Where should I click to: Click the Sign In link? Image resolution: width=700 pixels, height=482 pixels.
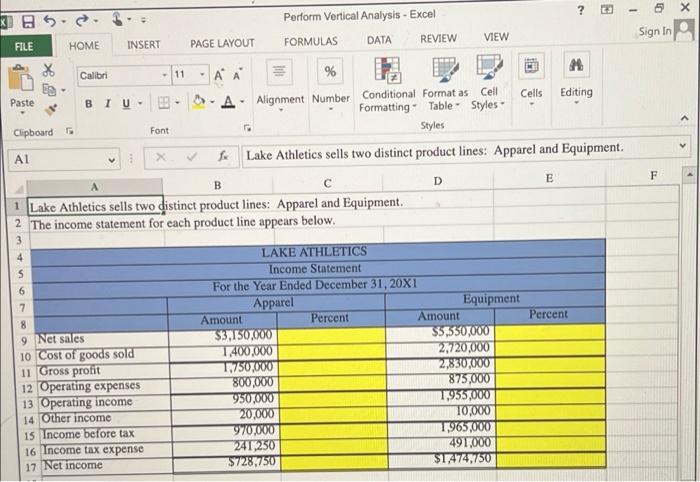pyautogui.click(x=654, y=31)
